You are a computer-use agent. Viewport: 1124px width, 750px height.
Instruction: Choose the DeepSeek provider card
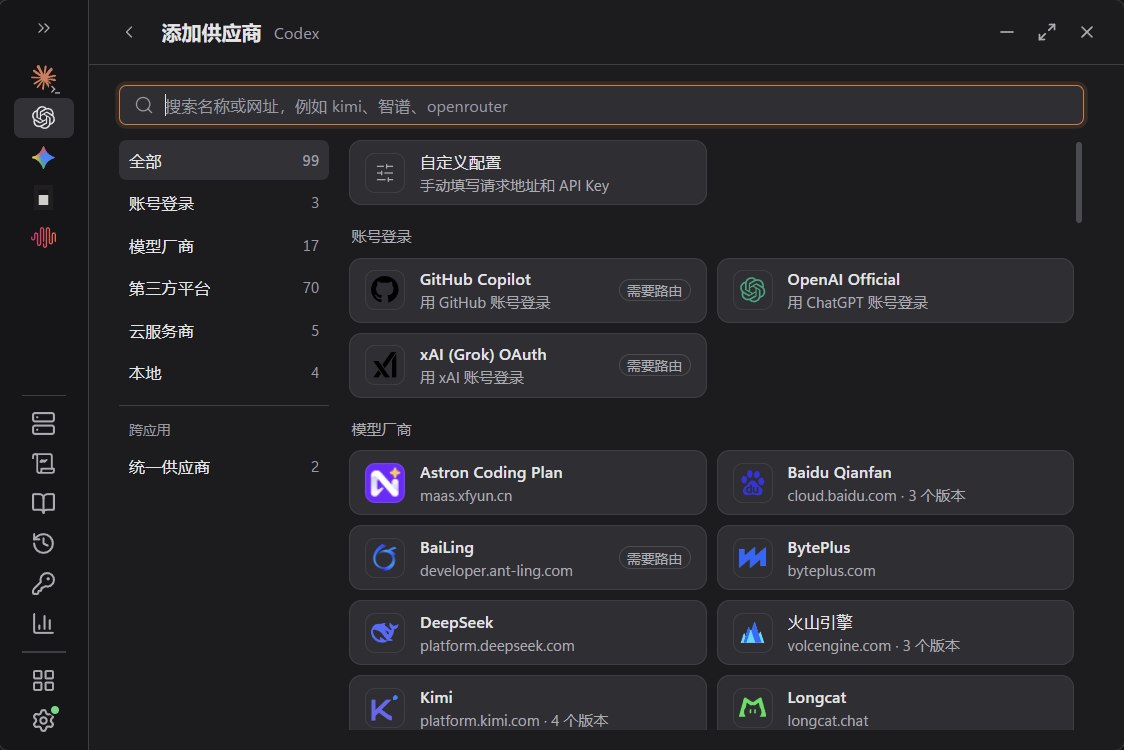tap(528, 632)
